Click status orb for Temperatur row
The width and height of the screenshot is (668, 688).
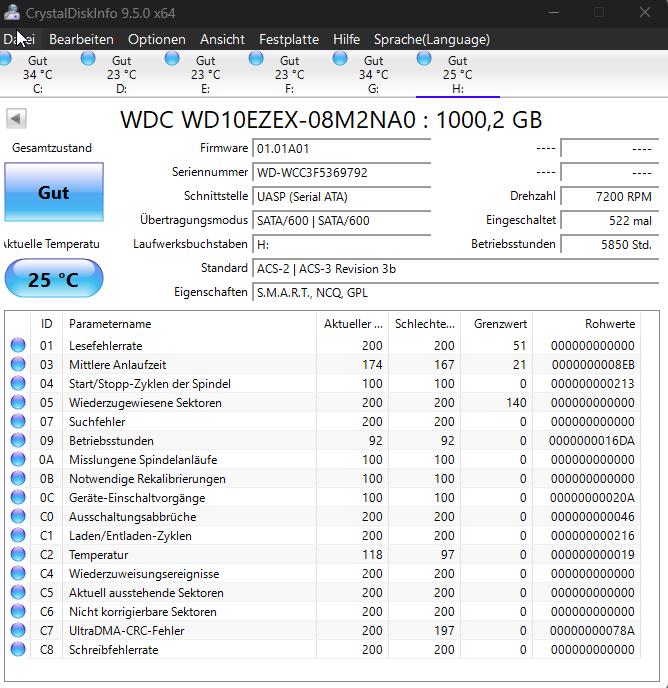tap(18, 555)
